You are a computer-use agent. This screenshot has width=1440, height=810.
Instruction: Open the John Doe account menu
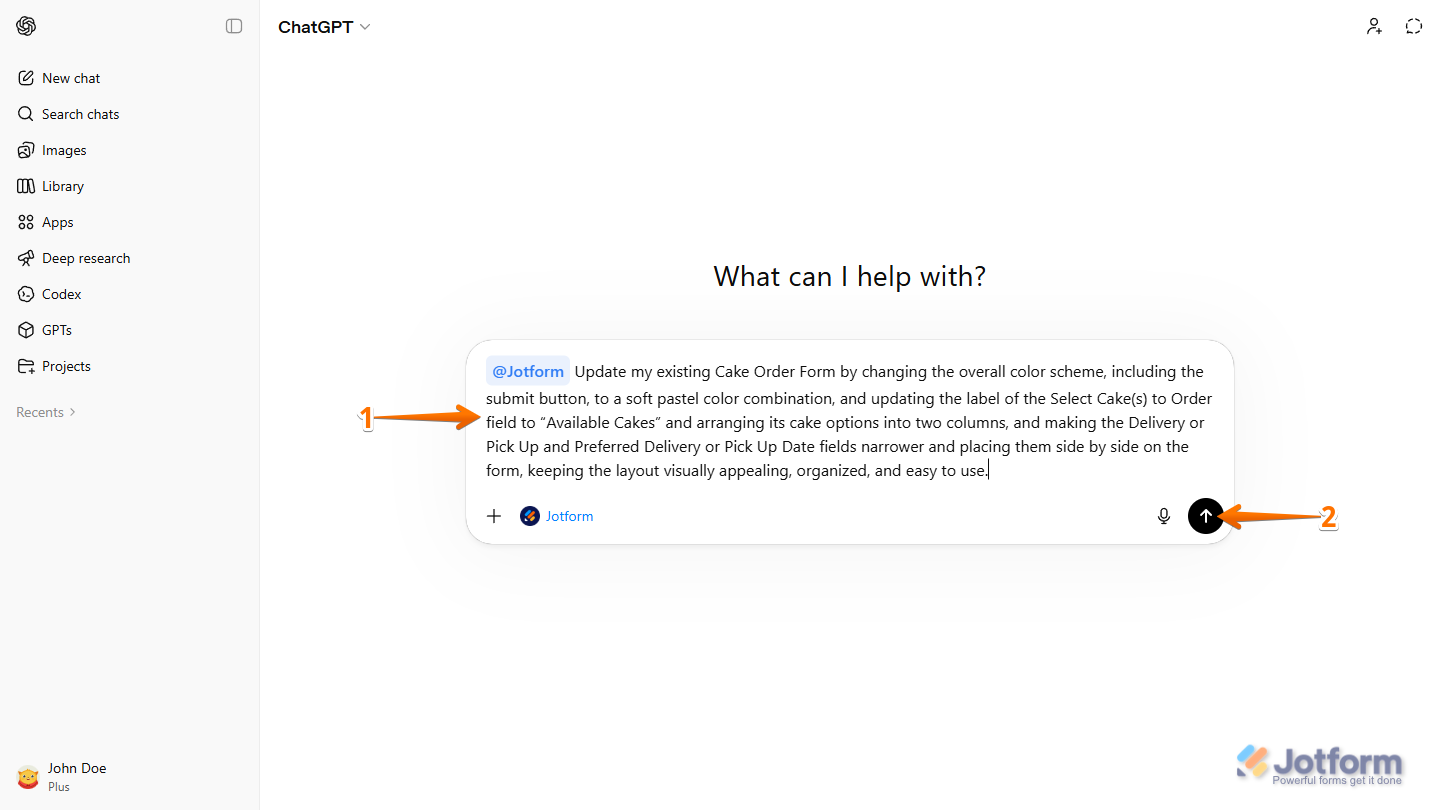[x=129, y=777]
